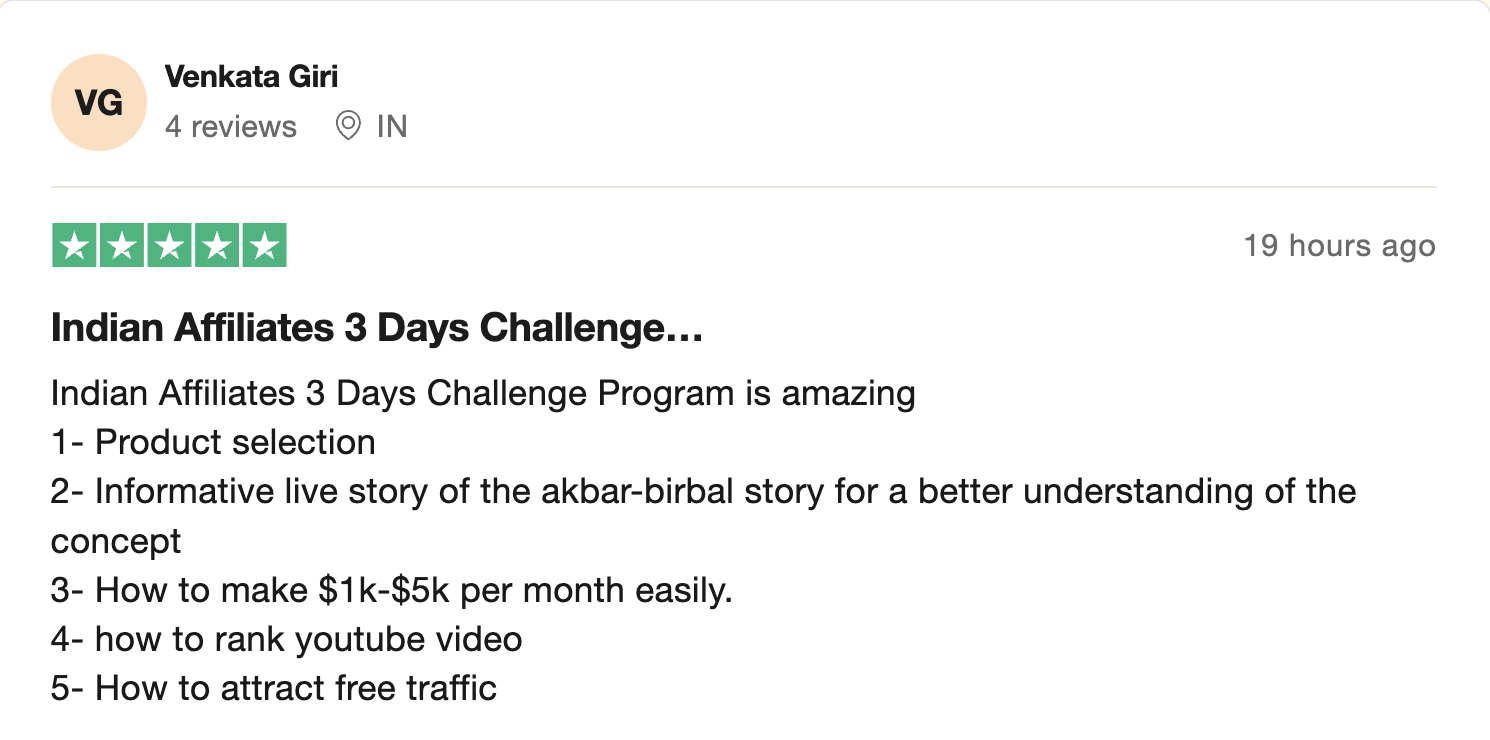Click the second green rating star

122,246
